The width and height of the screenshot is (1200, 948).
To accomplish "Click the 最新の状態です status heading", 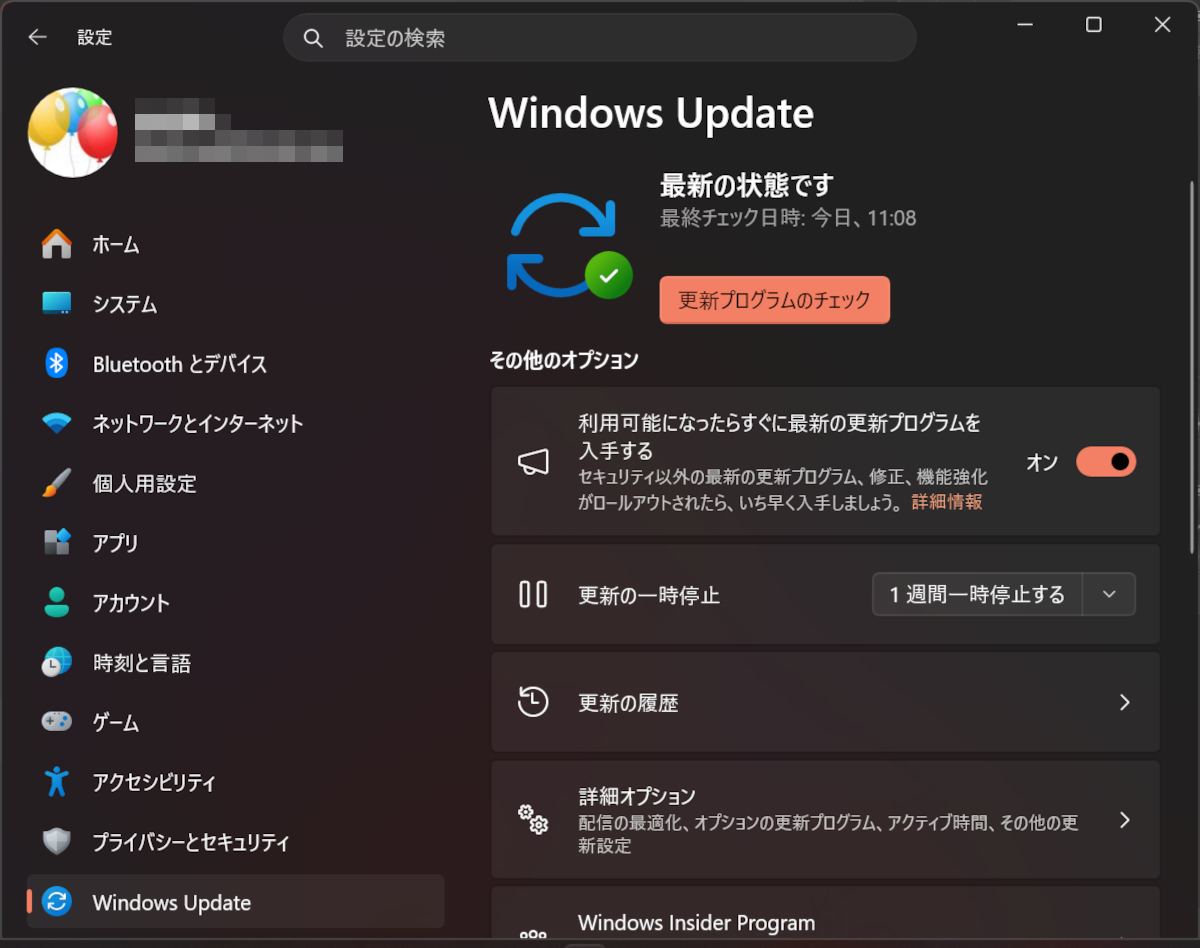I will 746,185.
